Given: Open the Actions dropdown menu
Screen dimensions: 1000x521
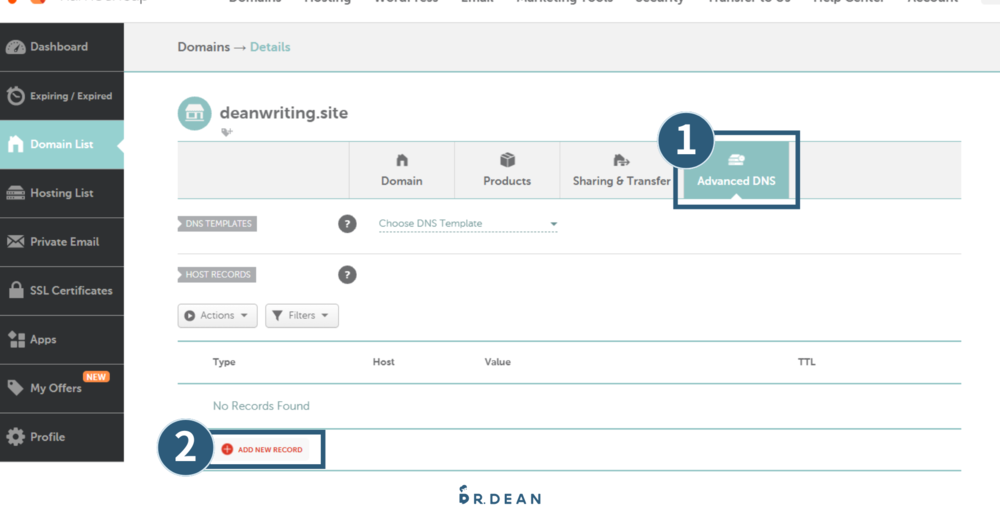Looking at the screenshot, I should point(217,316).
